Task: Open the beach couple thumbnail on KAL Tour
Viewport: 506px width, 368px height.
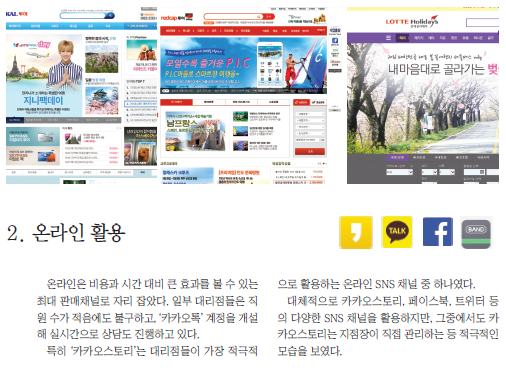Action: [142, 50]
